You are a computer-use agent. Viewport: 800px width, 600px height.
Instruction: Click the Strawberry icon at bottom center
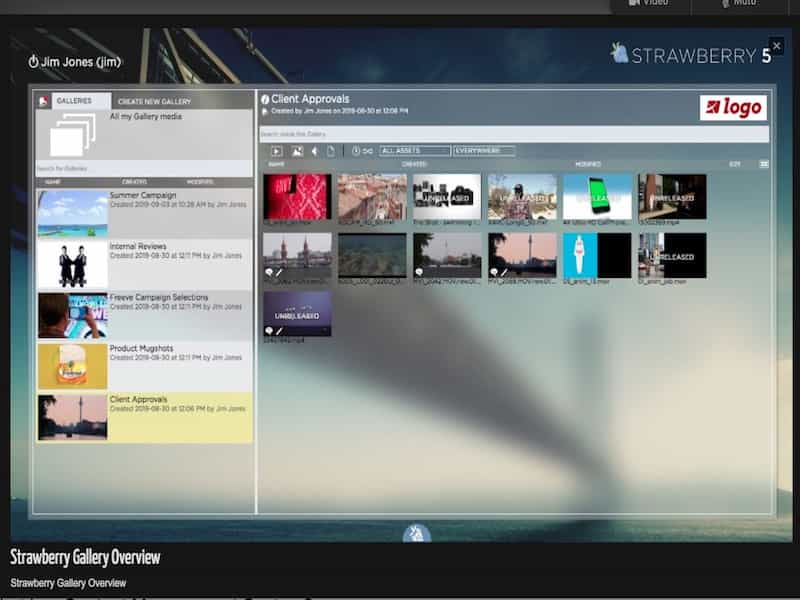[416, 534]
